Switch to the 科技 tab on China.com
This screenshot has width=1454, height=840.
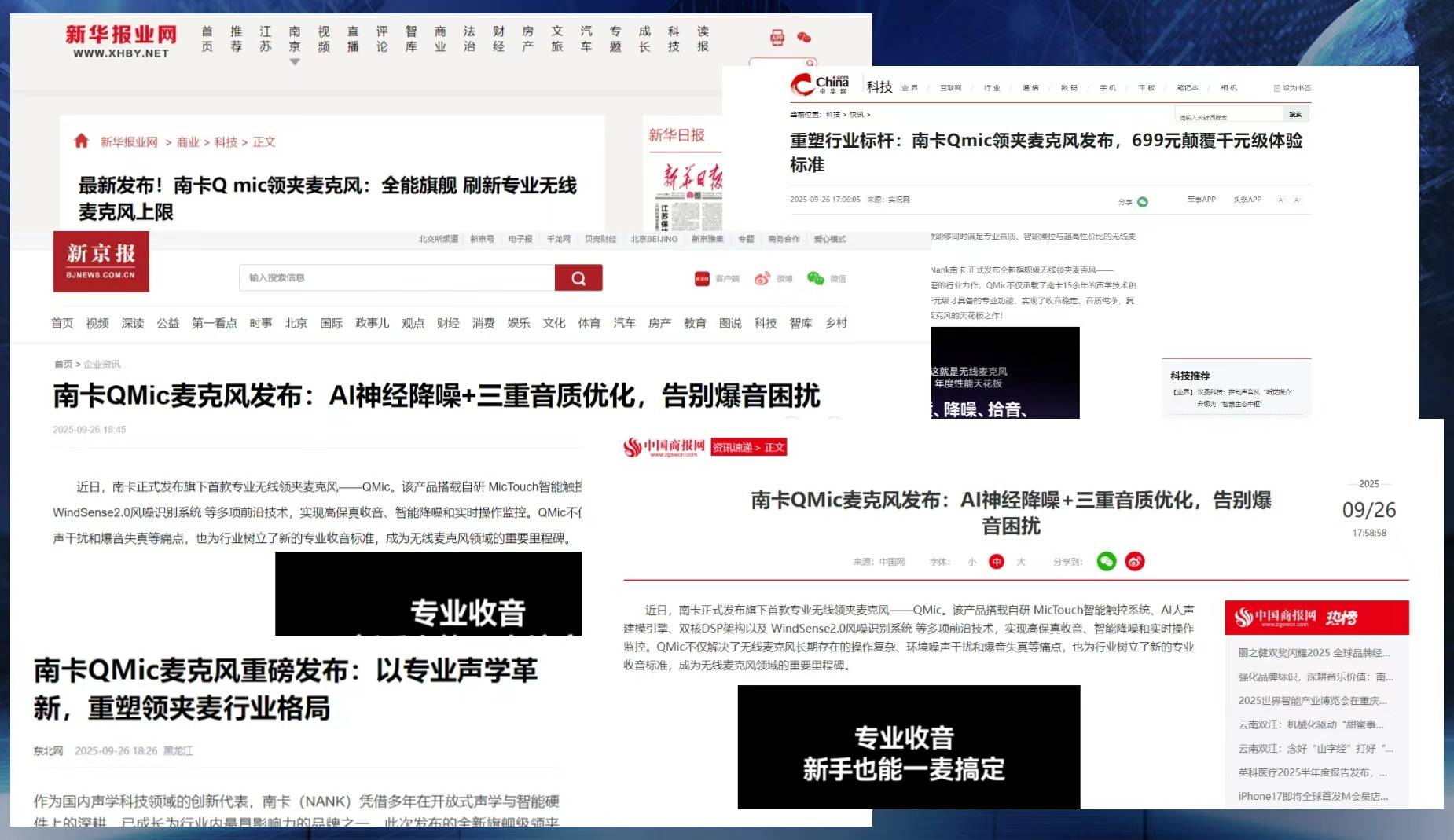coord(879,87)
